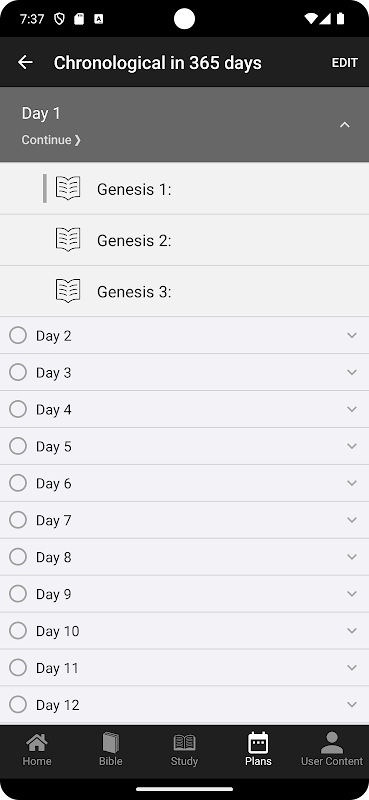Select the Day 10 row label
Viewport: 369px width, 800px height.
tap(57, 631)
